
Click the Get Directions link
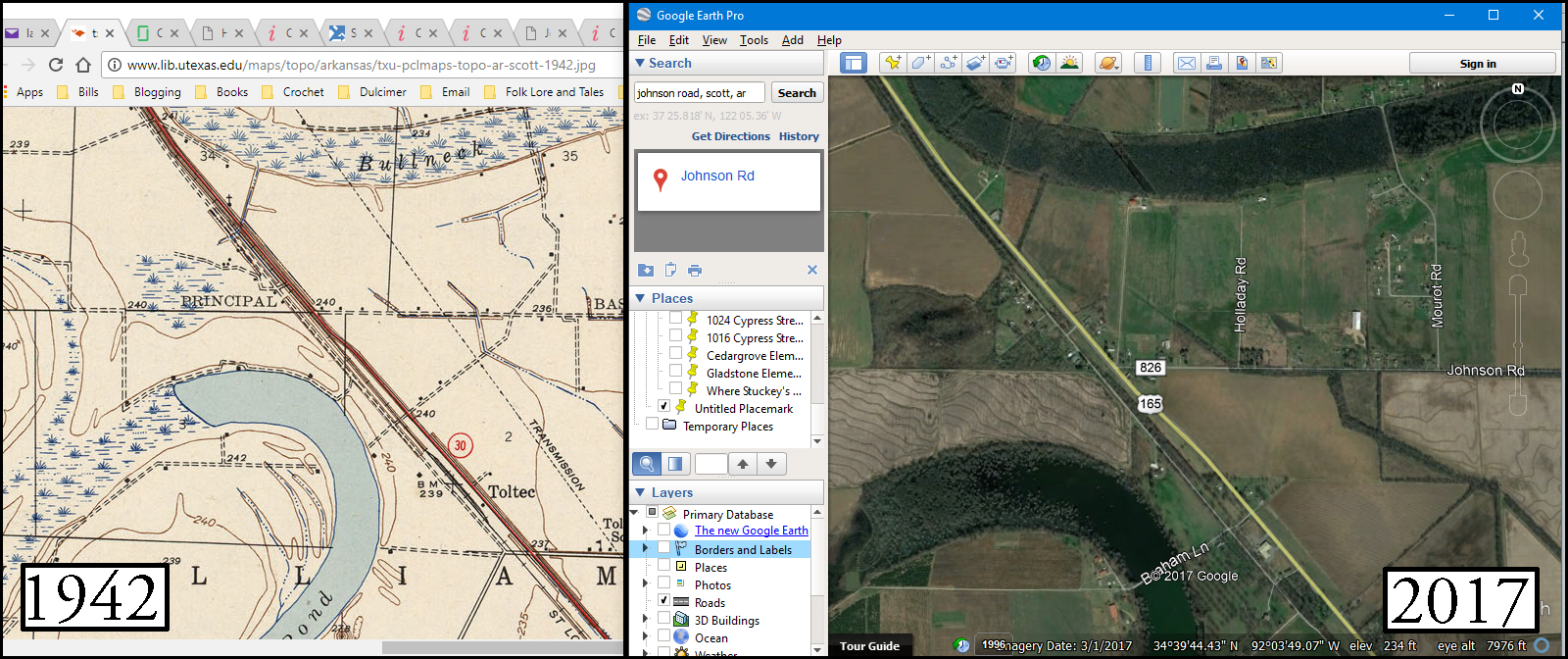[730, 136]
